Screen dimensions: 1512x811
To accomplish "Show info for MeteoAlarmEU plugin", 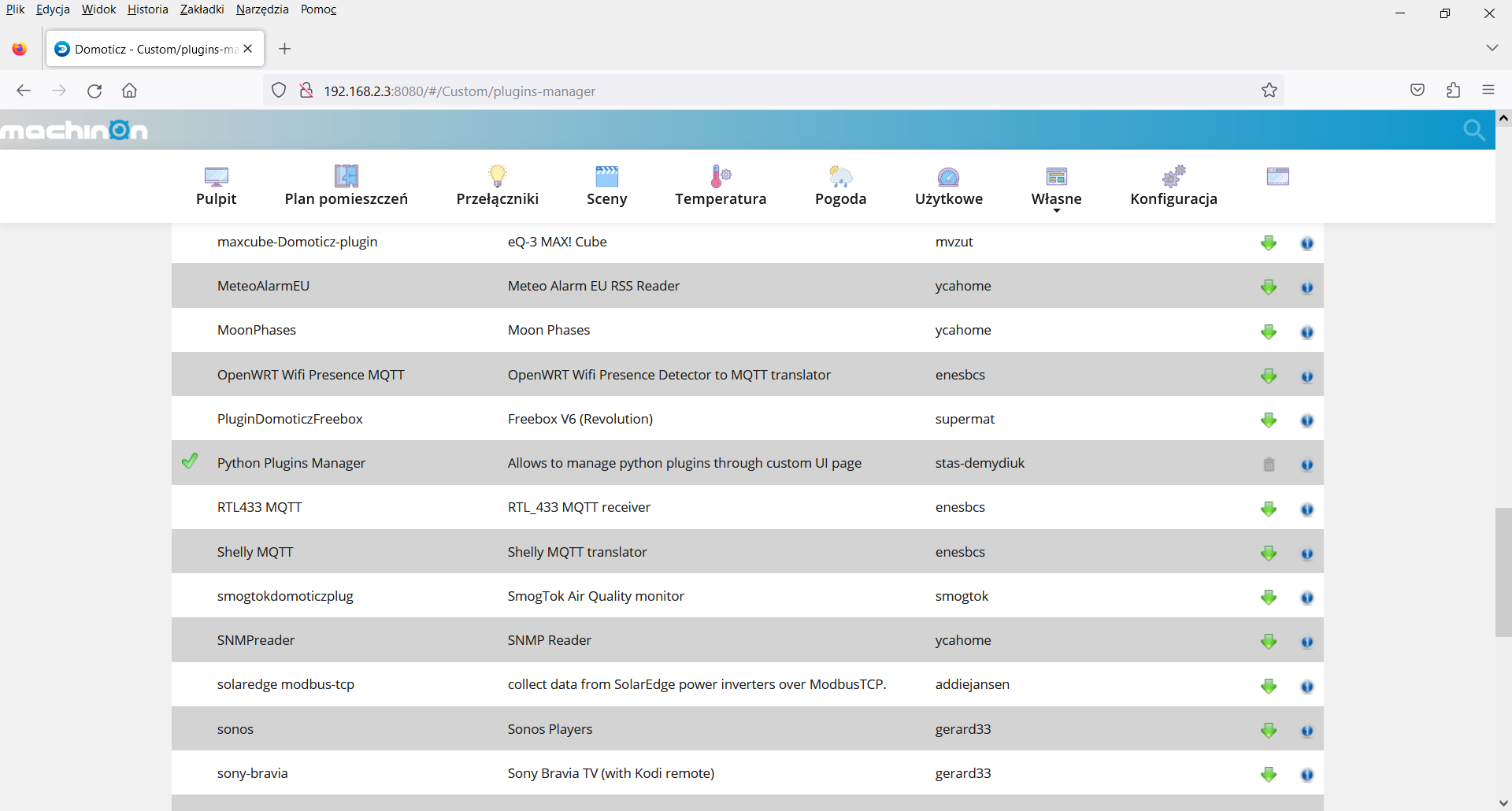I will [x=1307, y=287].
